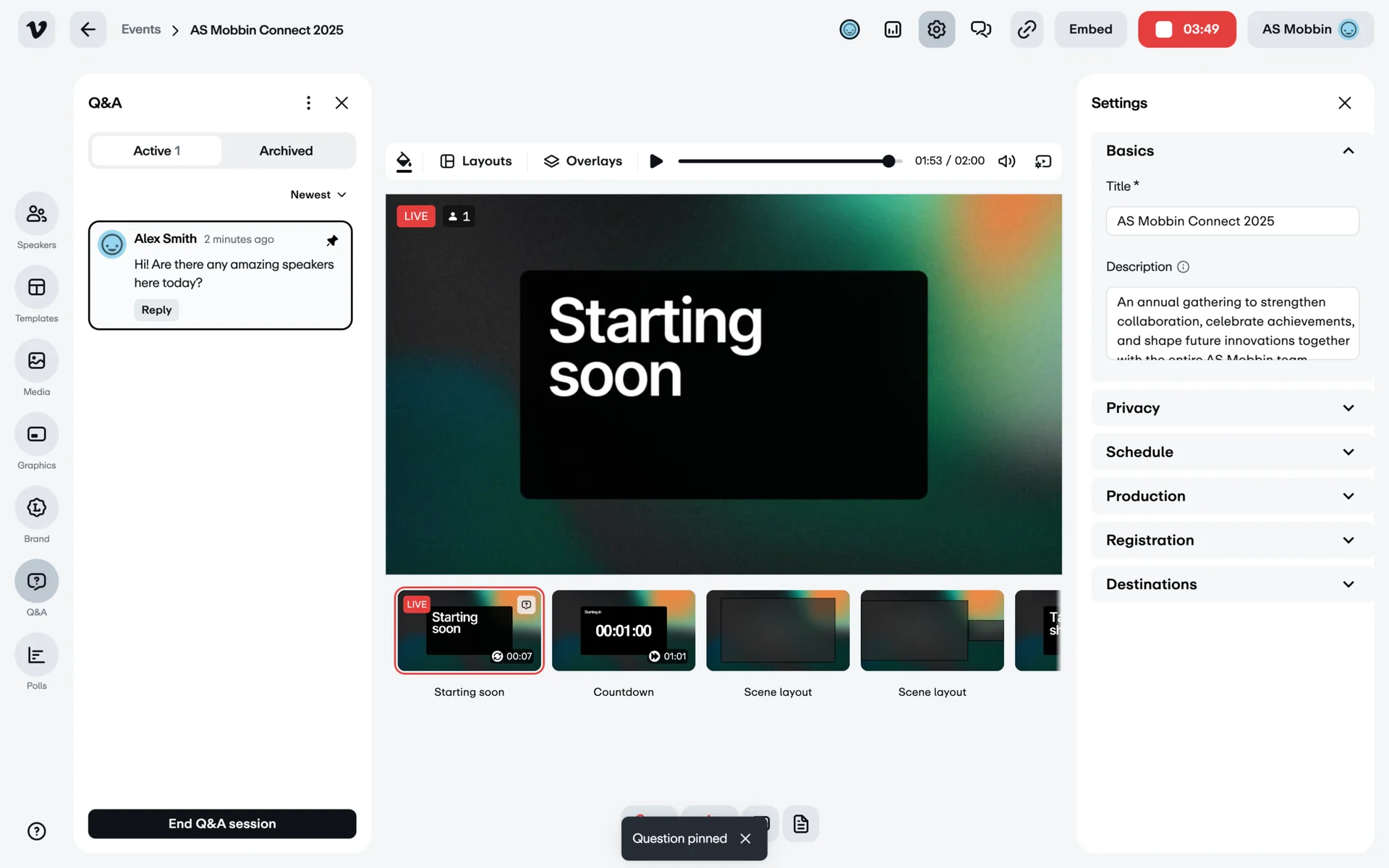Copy event link using chain icon
This screenshot has width=1389, height=868.
point(1027,30)
